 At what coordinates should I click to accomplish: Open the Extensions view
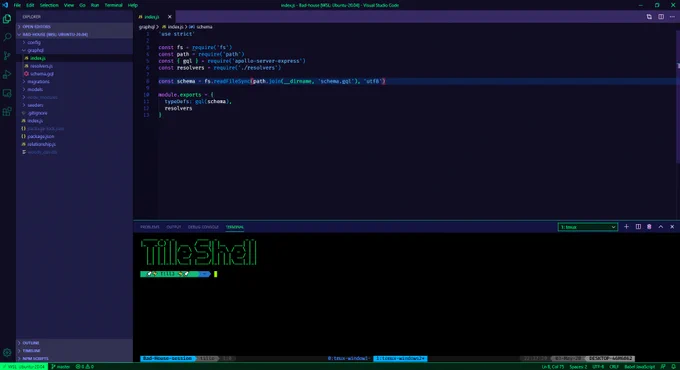click(x=7, y=112)
